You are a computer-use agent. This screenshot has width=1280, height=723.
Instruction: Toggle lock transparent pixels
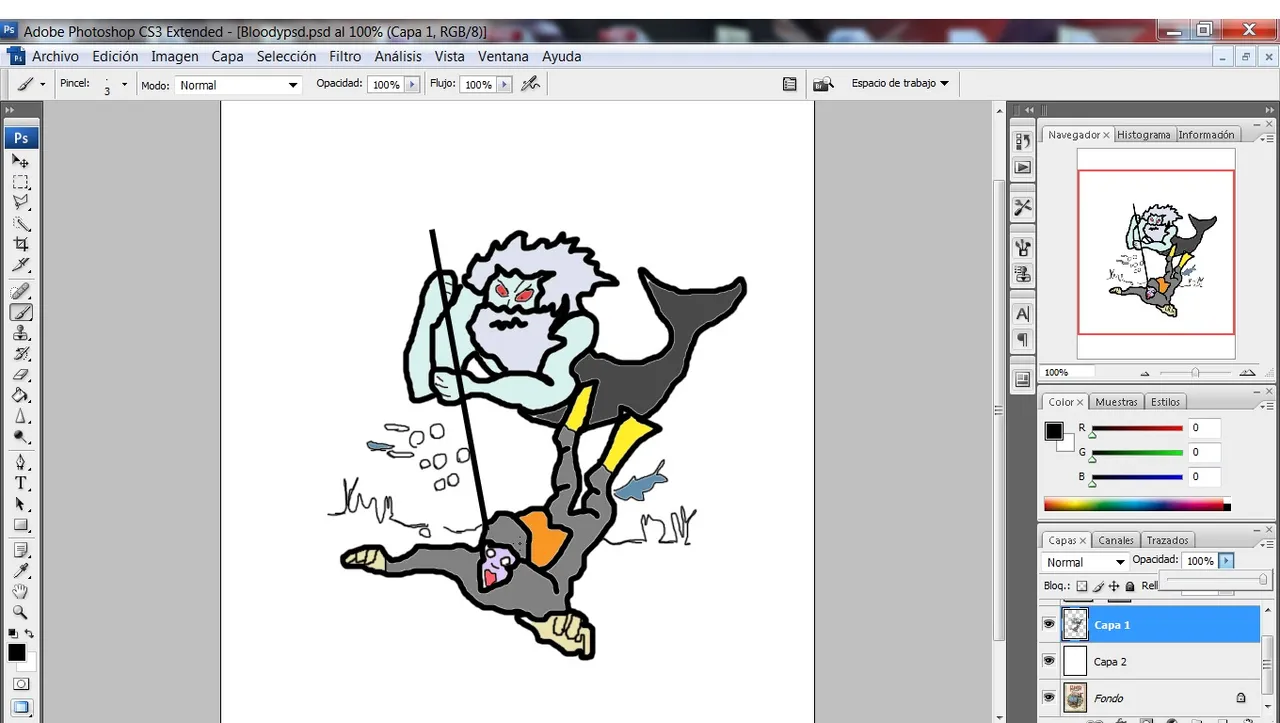pos(1082,586)
